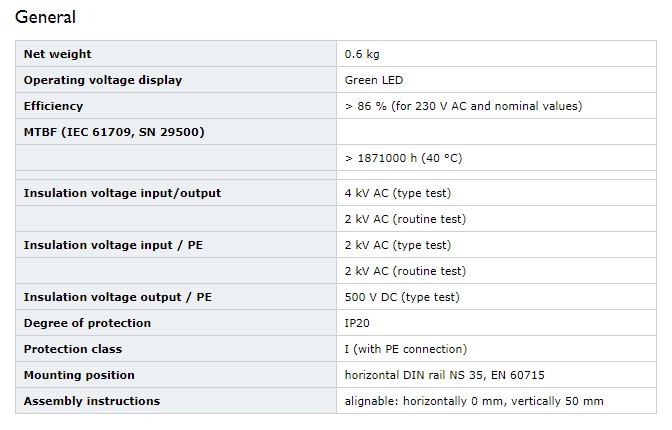Select the Efficiency row label

tap(53, 106)
